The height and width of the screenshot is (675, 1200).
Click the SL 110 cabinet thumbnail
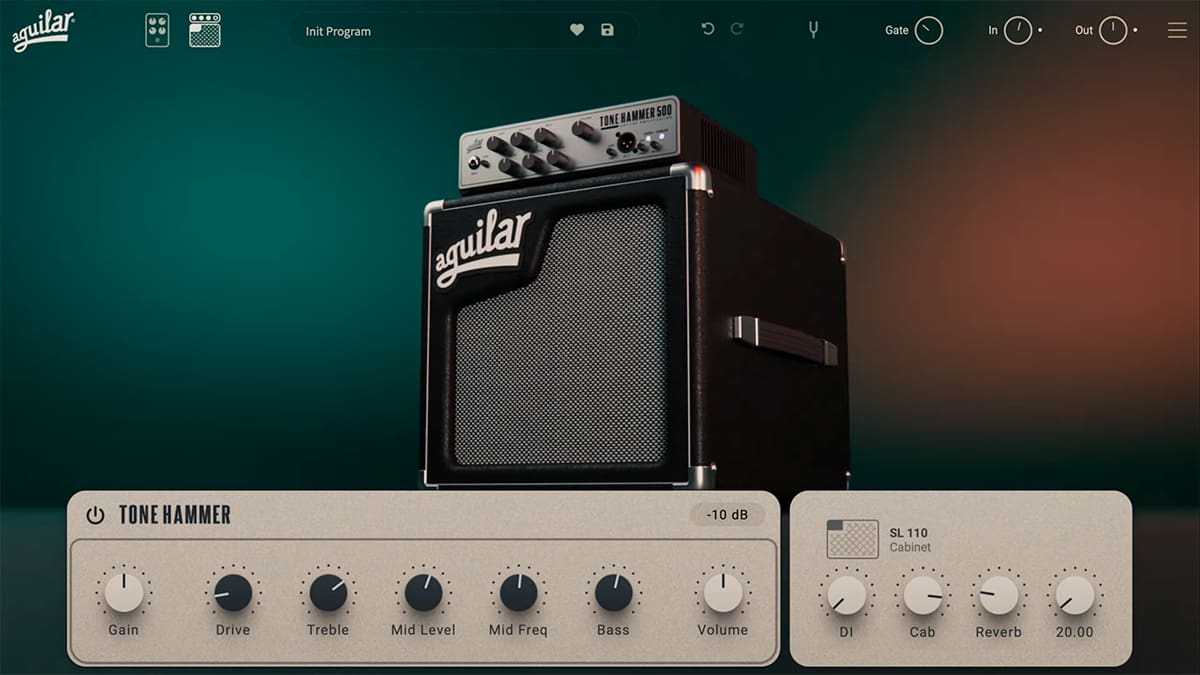pos(853,539)
